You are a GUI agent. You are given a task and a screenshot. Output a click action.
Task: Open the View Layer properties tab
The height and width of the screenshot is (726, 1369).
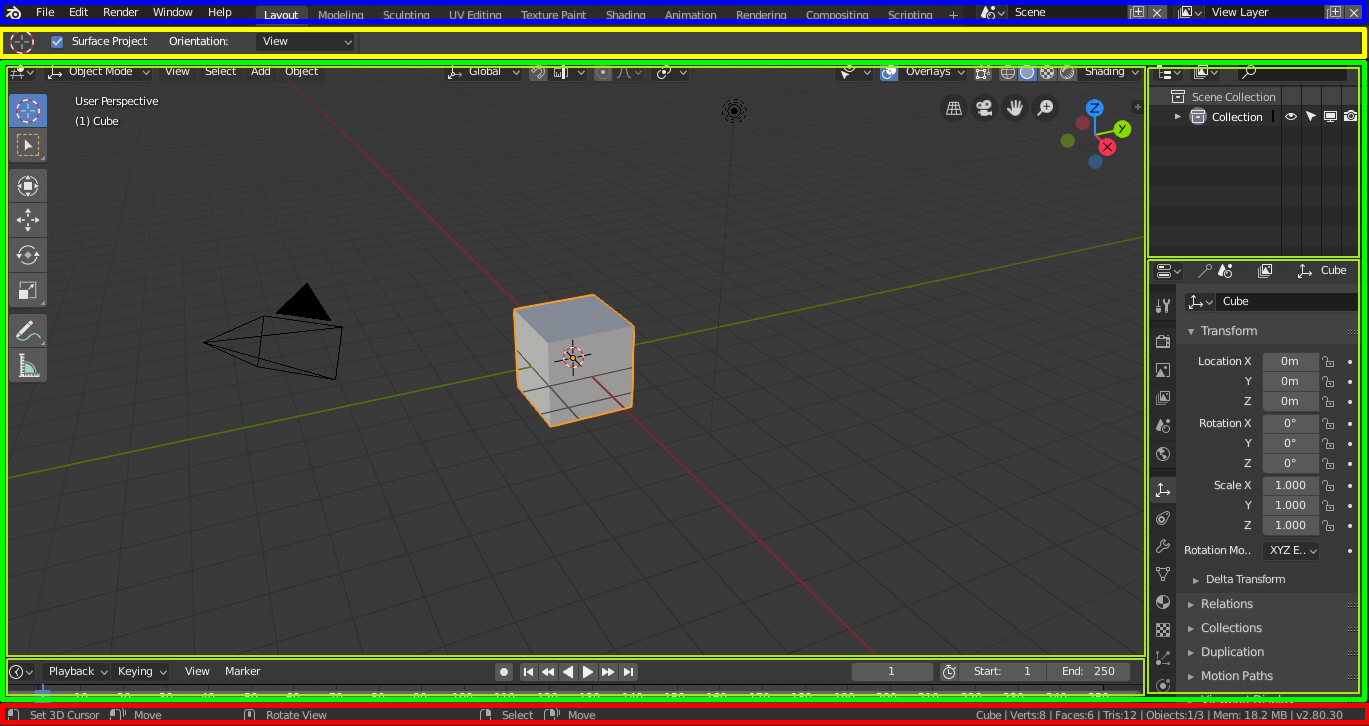point(1162,398)
